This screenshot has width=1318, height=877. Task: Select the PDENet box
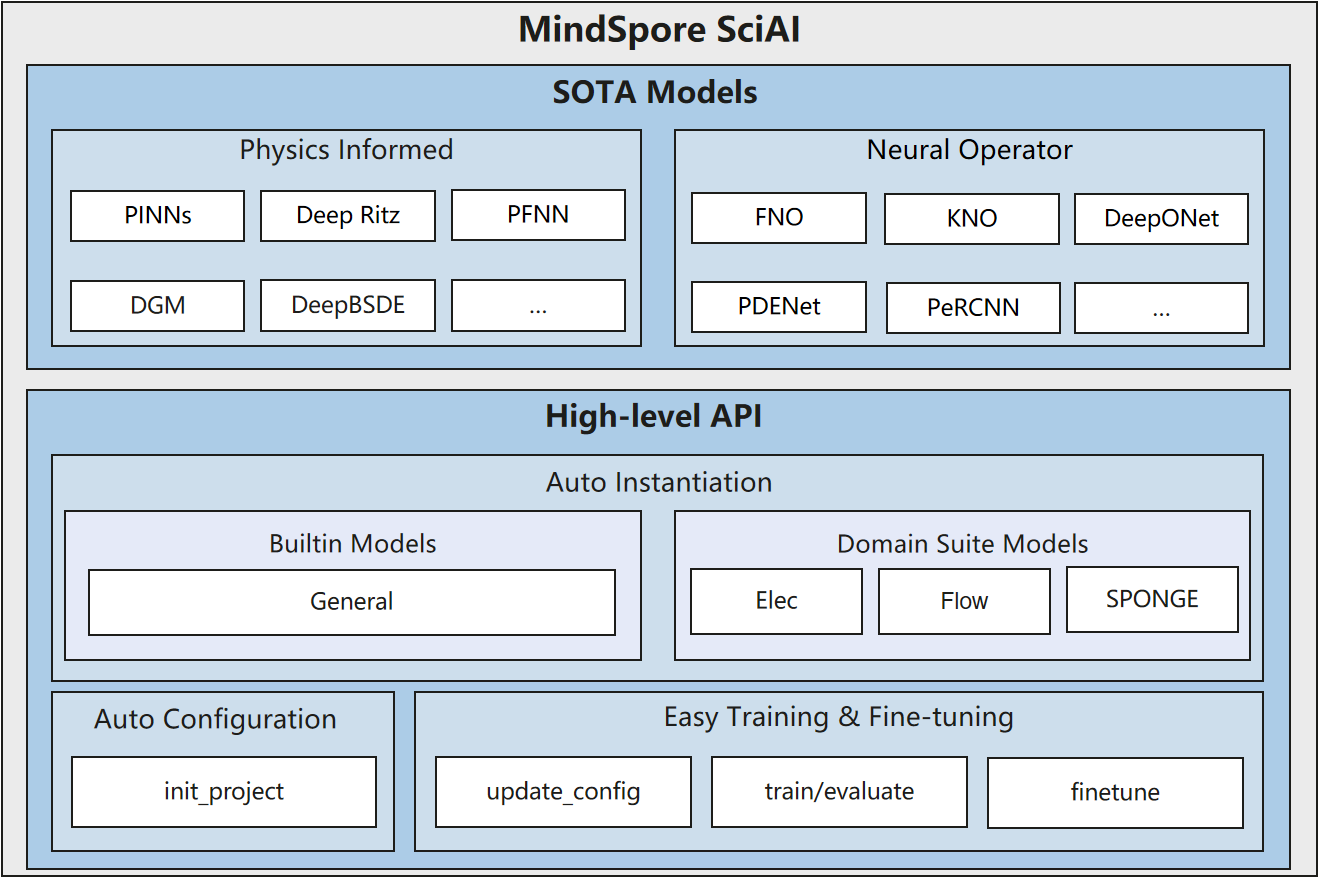pos(779,307)
